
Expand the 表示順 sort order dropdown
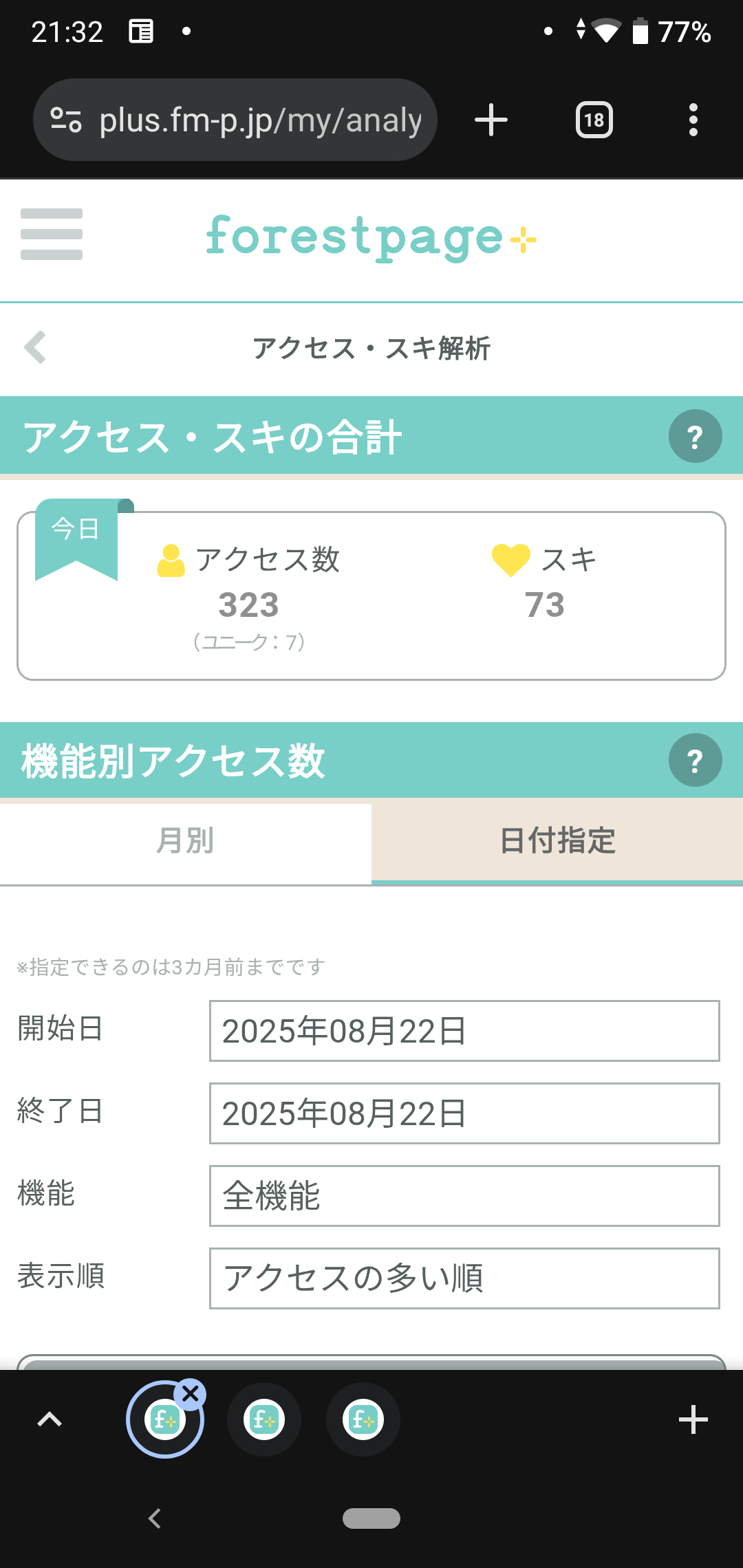tap(464, 1278)
